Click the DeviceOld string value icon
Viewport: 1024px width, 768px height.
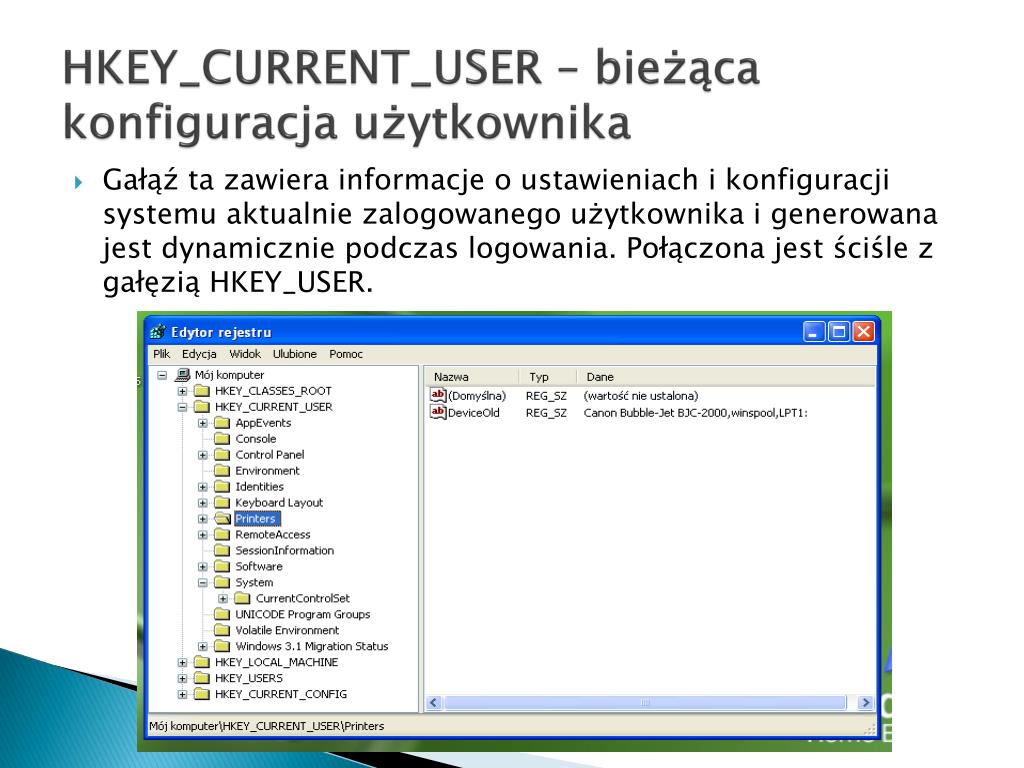tap(438, 412)
